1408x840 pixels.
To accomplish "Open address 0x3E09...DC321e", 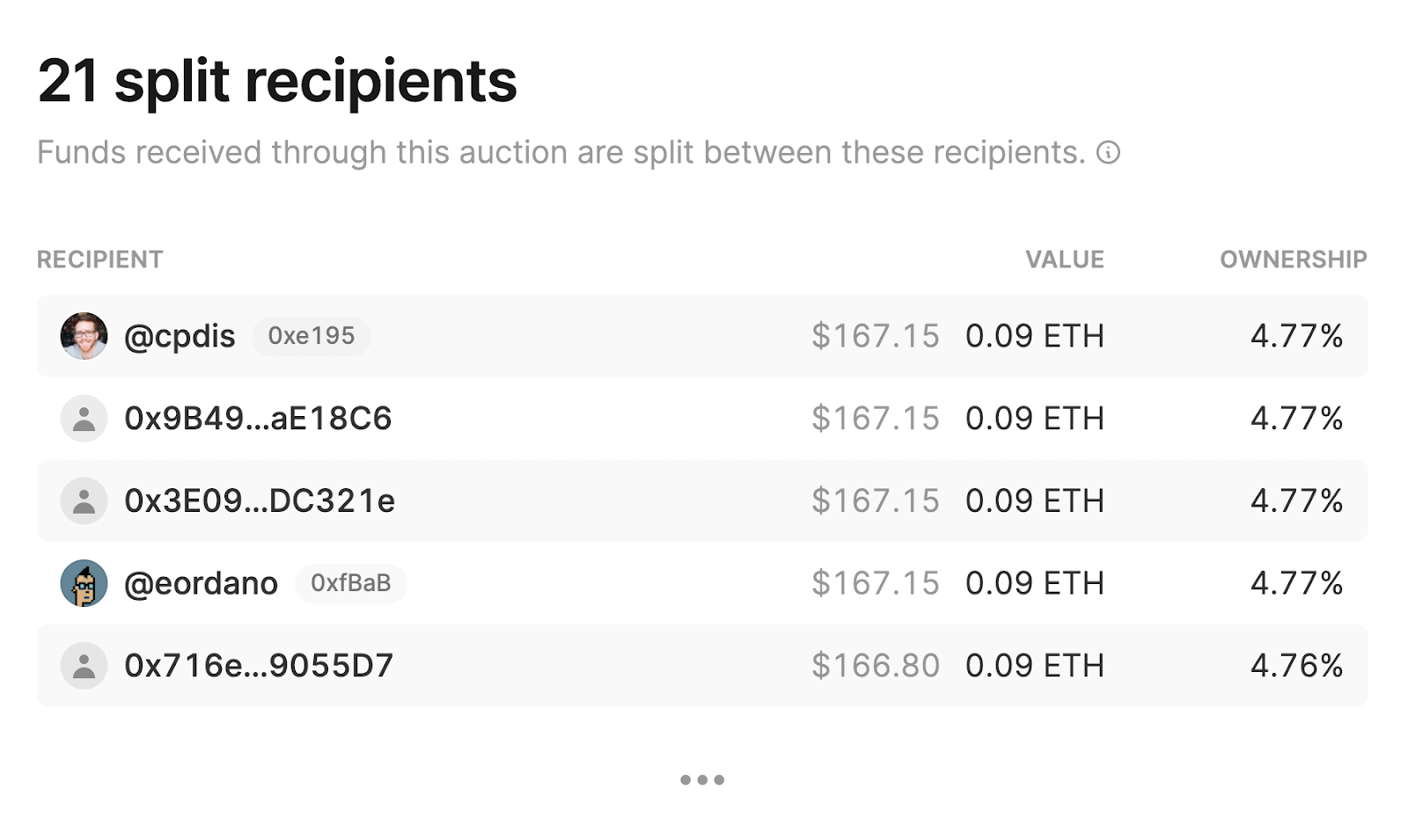I will tap(260, 501).
